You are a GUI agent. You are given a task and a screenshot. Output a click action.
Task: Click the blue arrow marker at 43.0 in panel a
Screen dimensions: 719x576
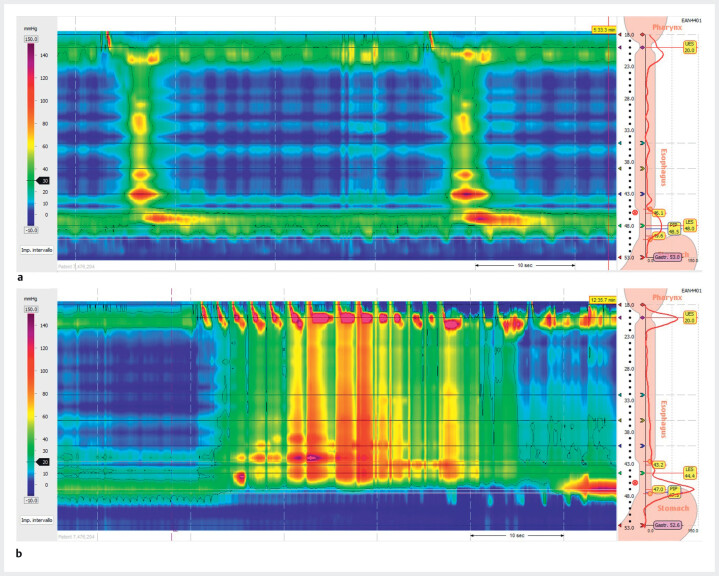[x=642, y=194]
